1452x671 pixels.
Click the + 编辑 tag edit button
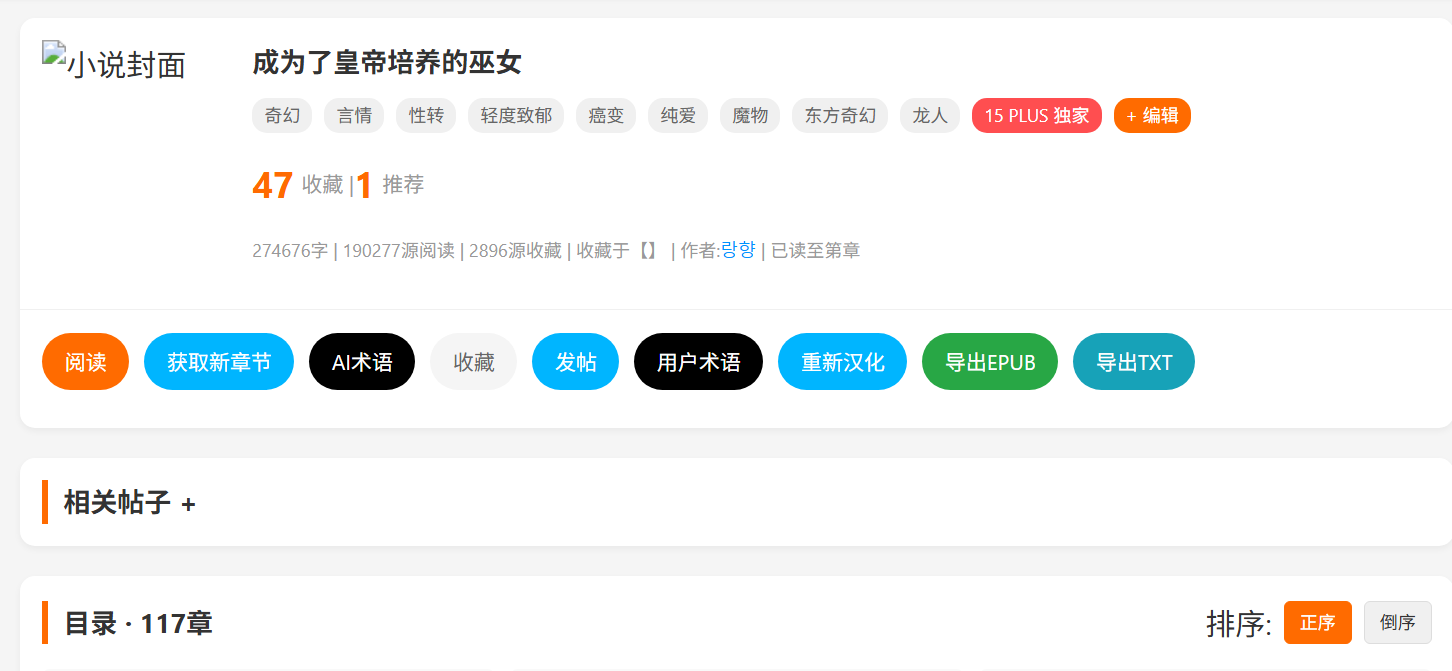pyautogui.click(x=1152, y=116)
